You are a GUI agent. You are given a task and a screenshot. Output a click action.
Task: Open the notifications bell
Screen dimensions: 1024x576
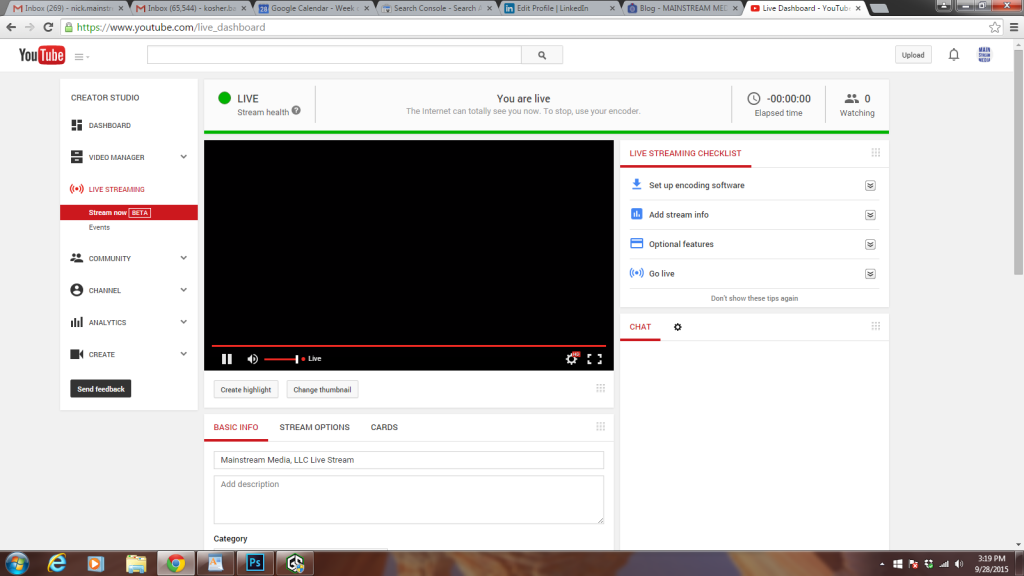[x=954, y=54]
